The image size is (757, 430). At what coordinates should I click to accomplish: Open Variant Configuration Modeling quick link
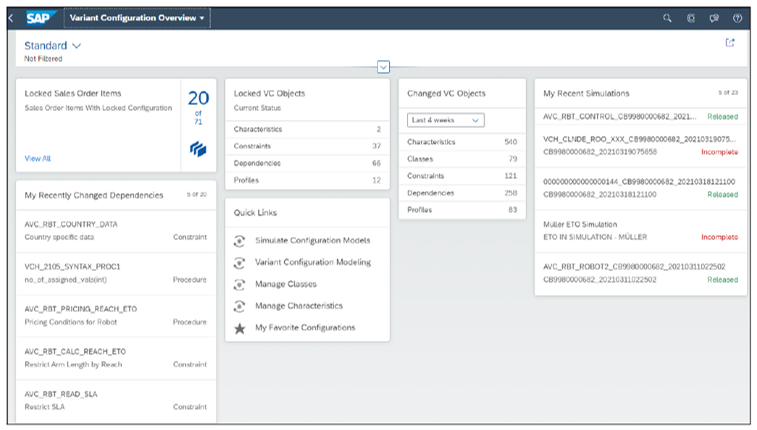point(313,262)
